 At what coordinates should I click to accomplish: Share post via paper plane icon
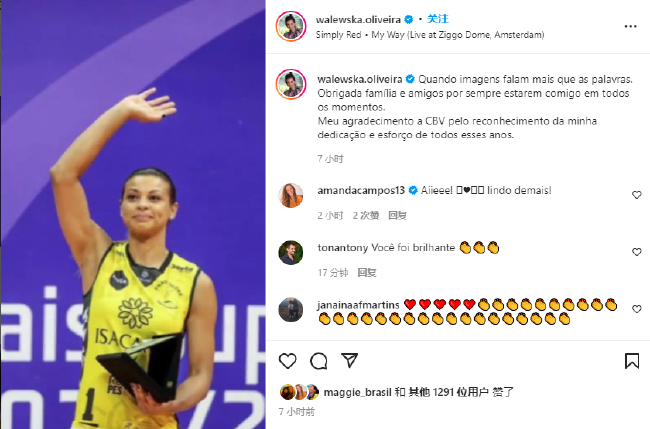tap(349, 360)
